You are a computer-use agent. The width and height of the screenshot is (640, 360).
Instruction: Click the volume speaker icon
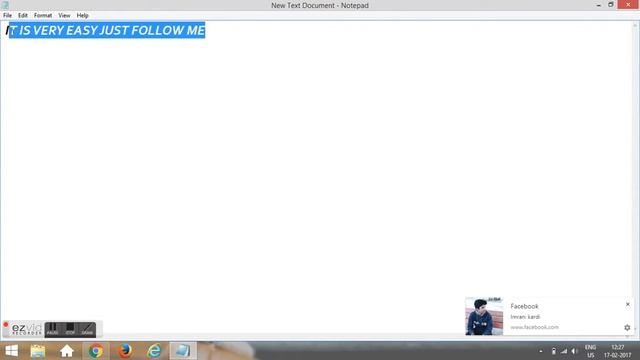point(574,351)
